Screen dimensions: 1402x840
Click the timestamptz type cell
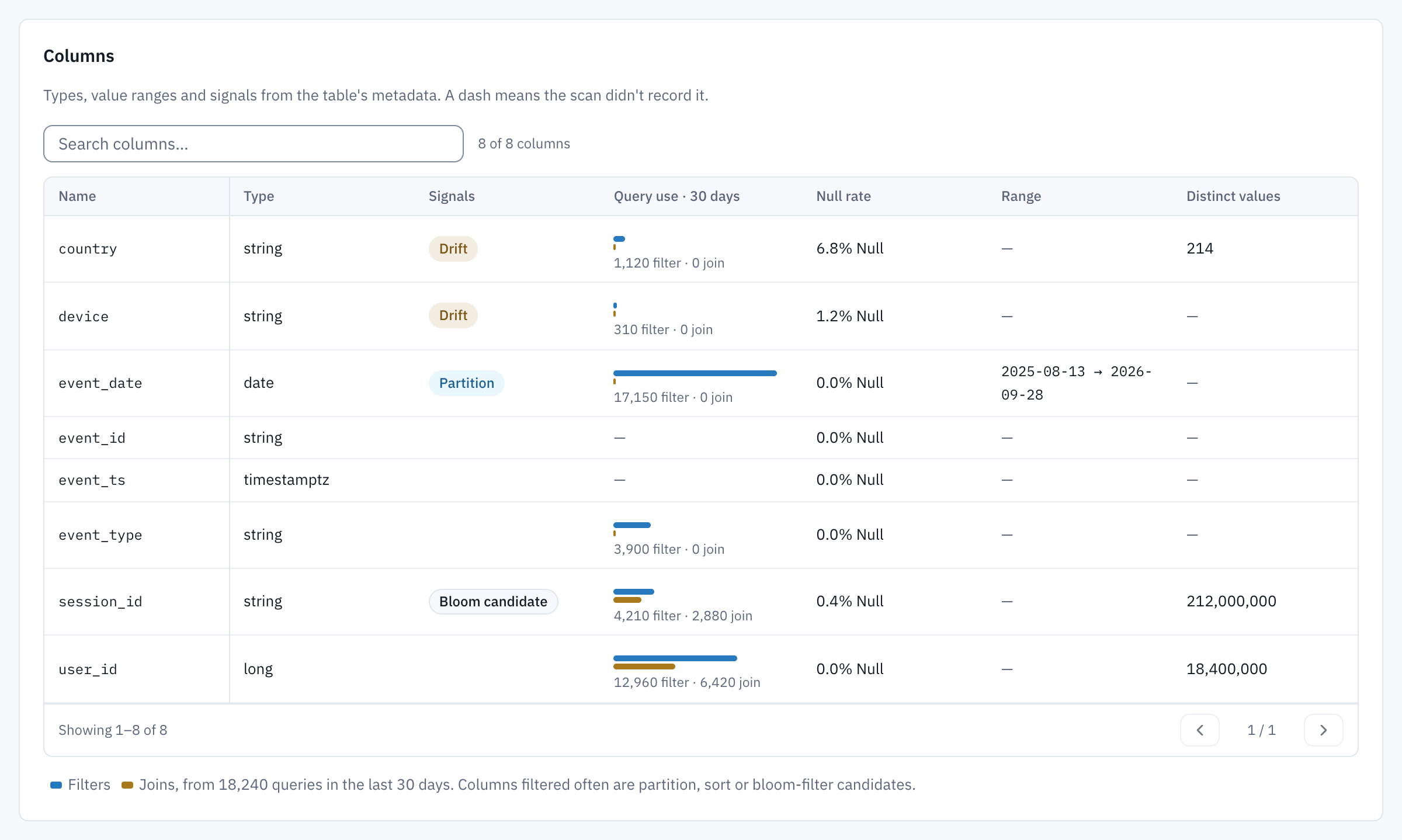(x=286, y=480)
